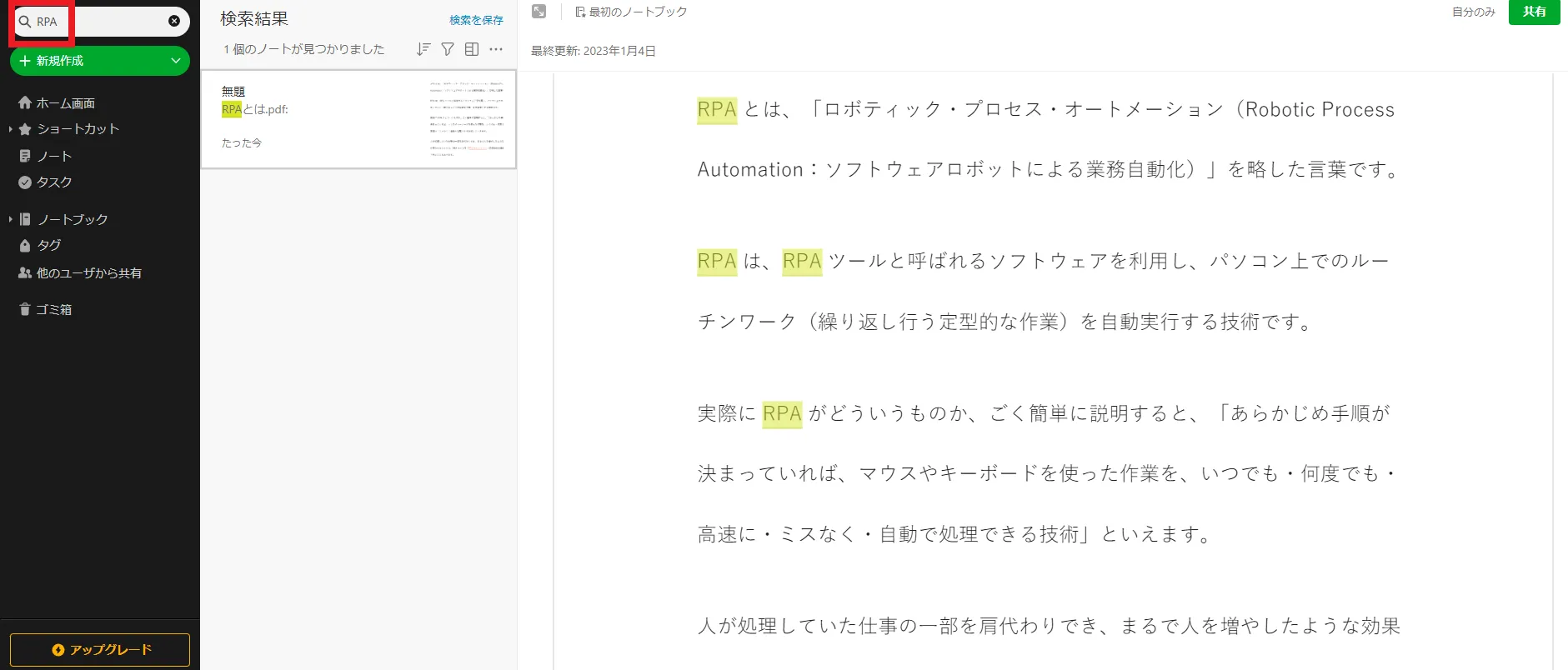
Task: Expand the ノートブック tree arrow
Action: (x=10, y=219)
